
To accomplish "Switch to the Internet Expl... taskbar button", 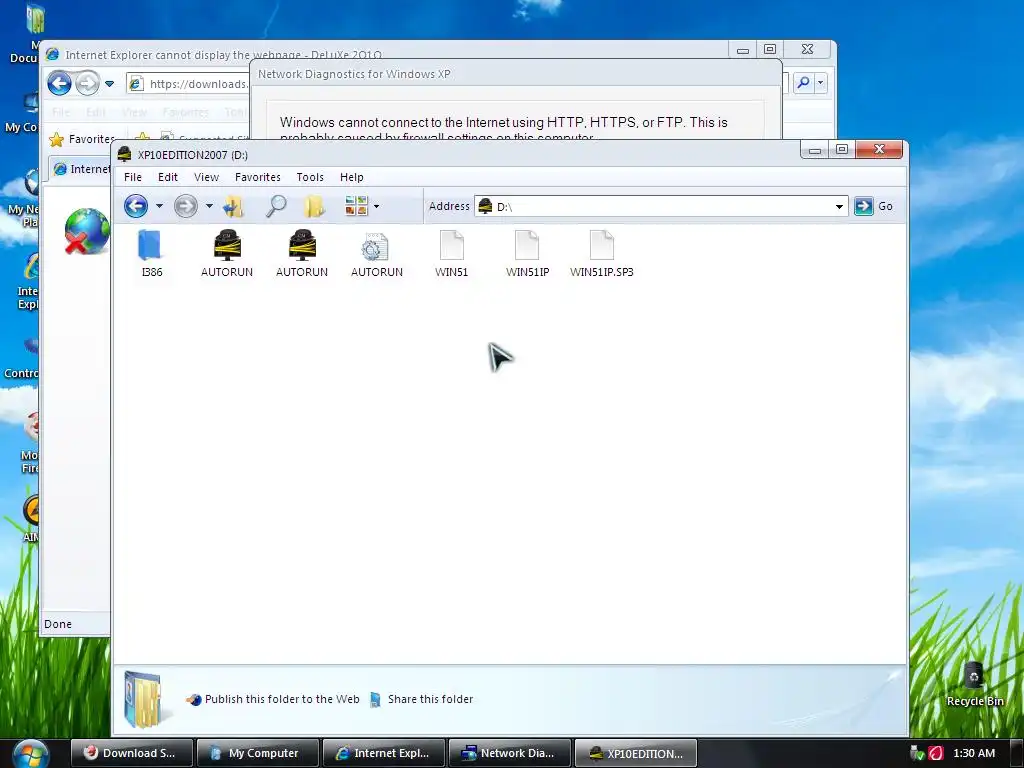I will [383, 753].
